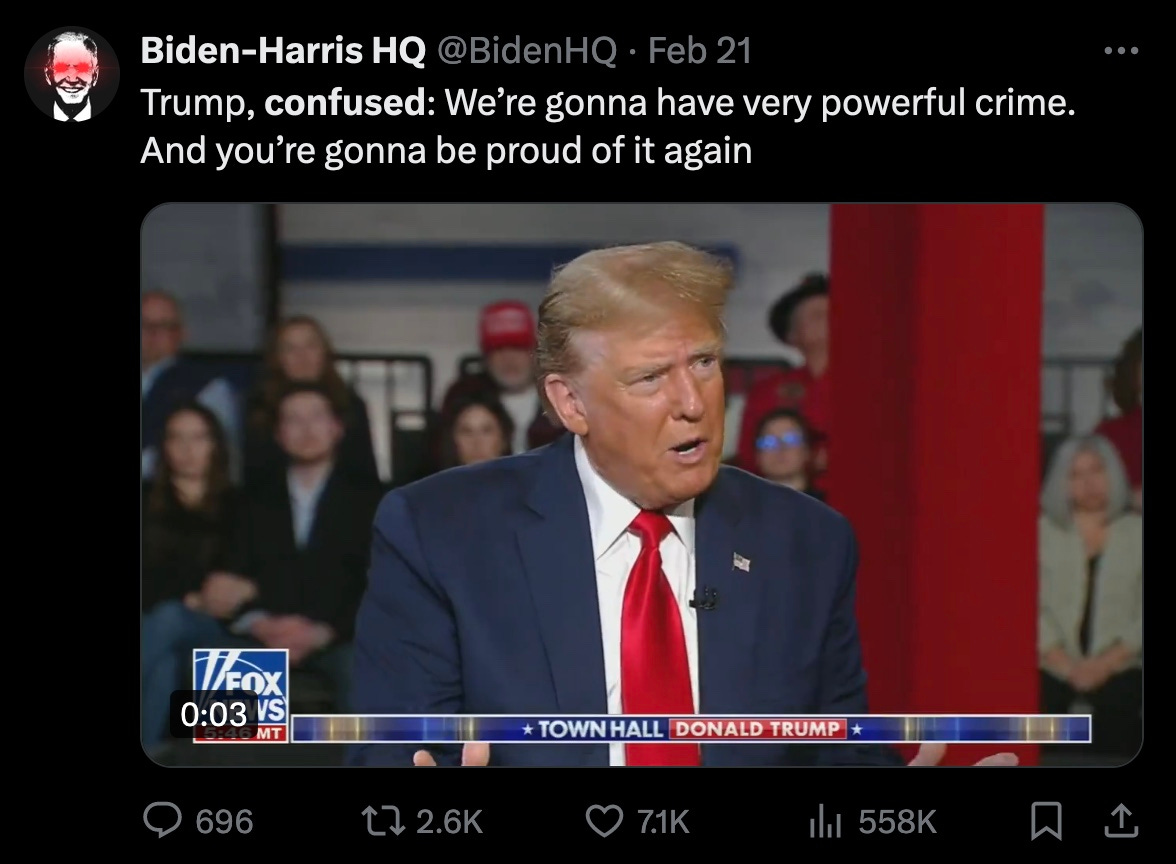
Task: Bookmark this tweet
Action: [x=1046, y=820]
